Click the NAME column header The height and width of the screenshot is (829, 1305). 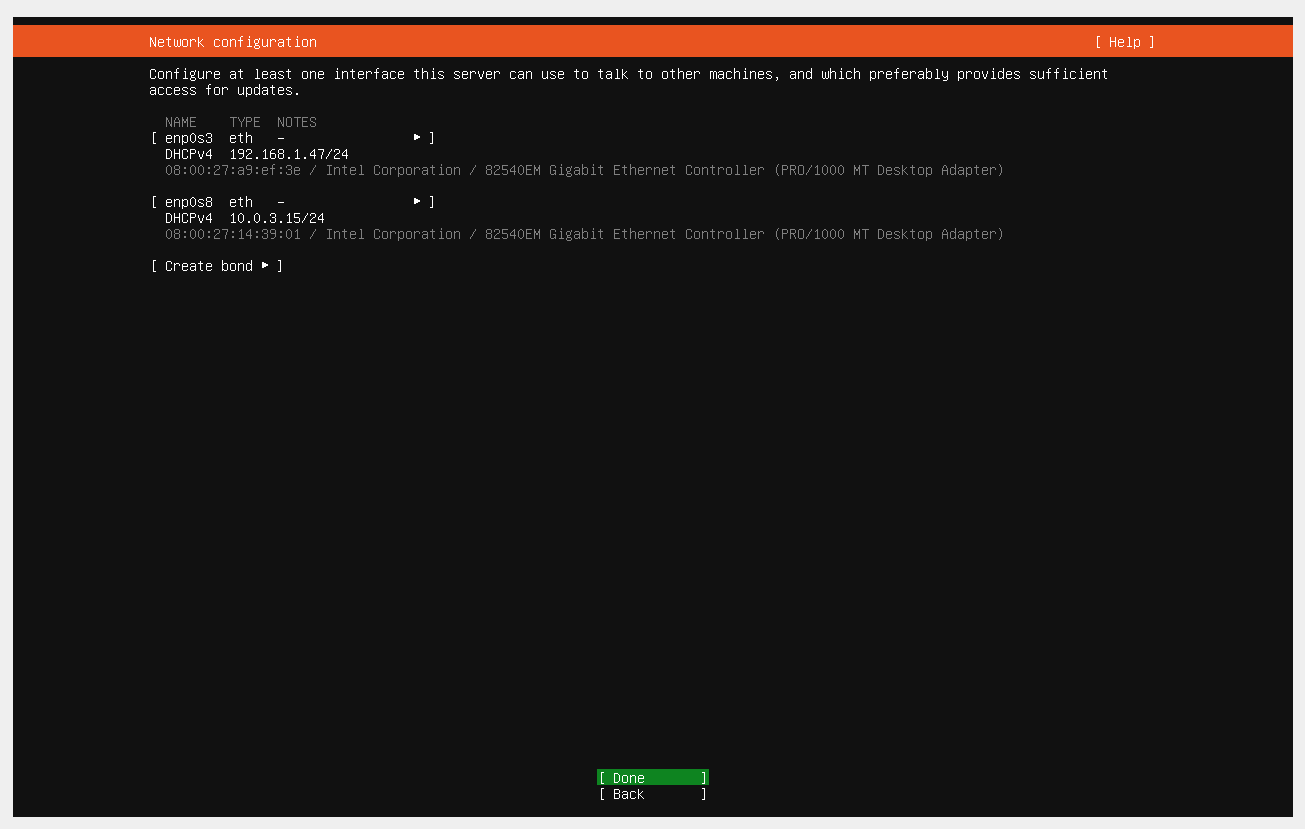pos(181,122)
